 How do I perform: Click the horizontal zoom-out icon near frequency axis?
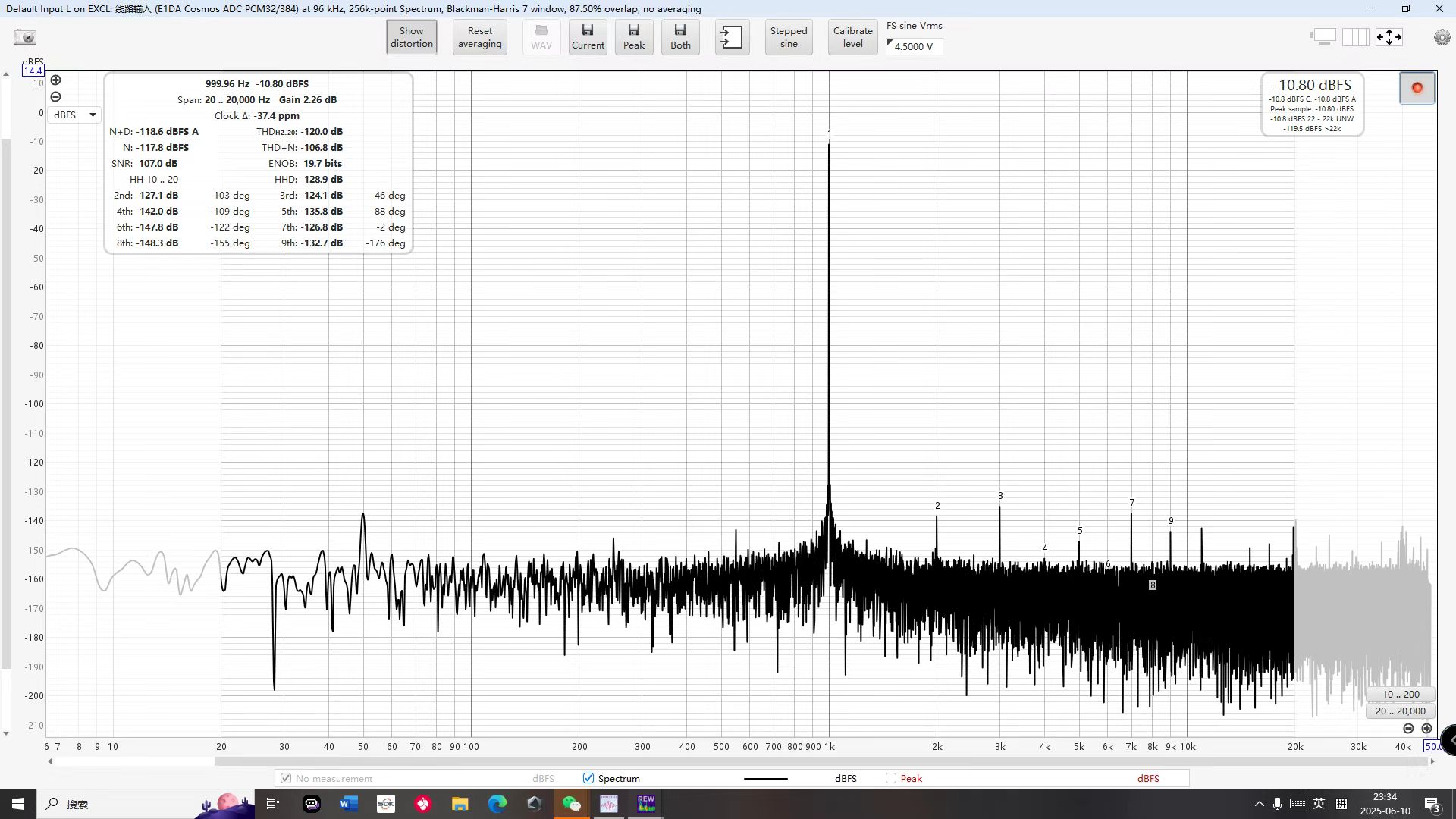[1408, 728]
